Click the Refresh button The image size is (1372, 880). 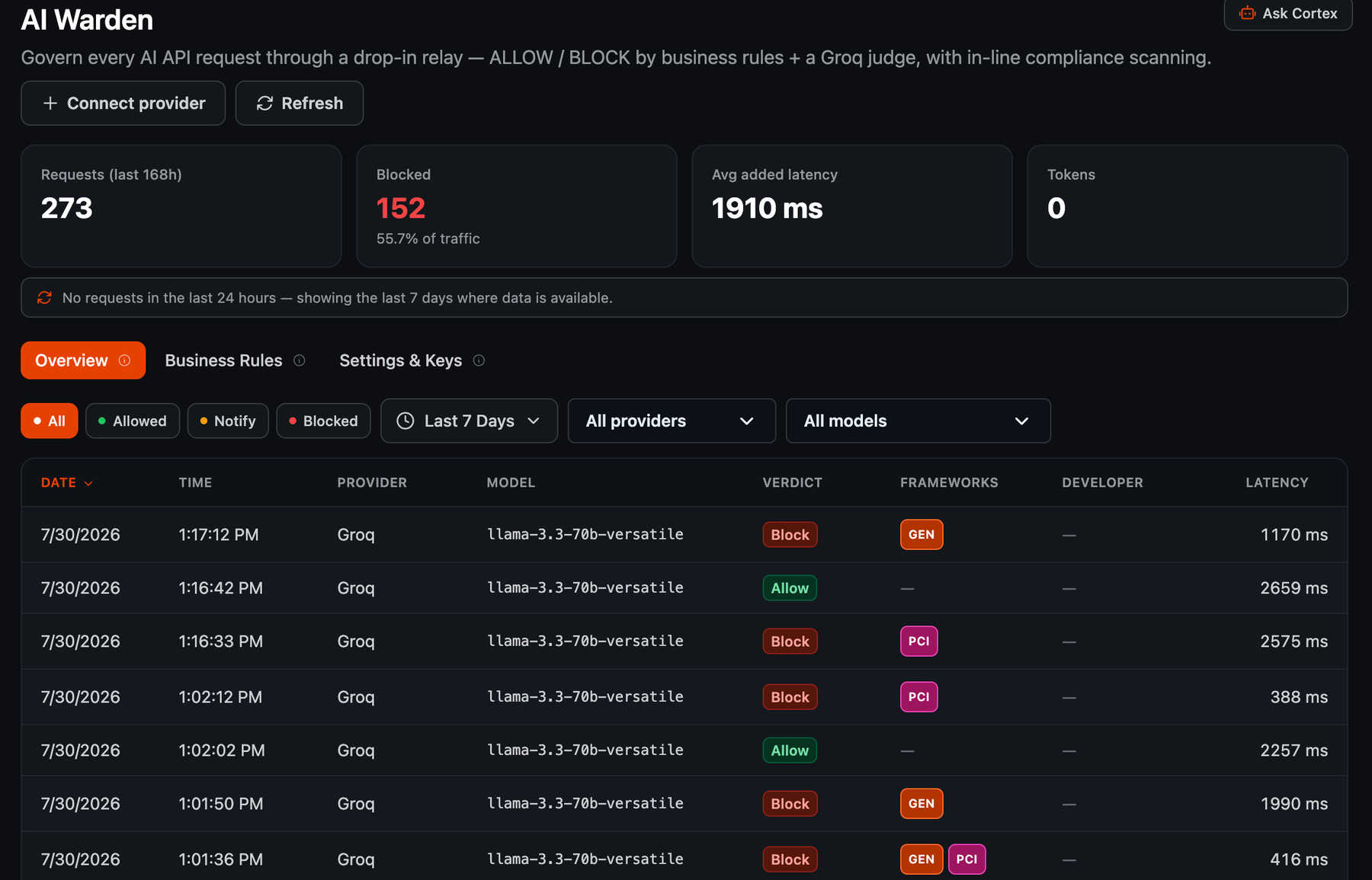(x=299, y=103)
